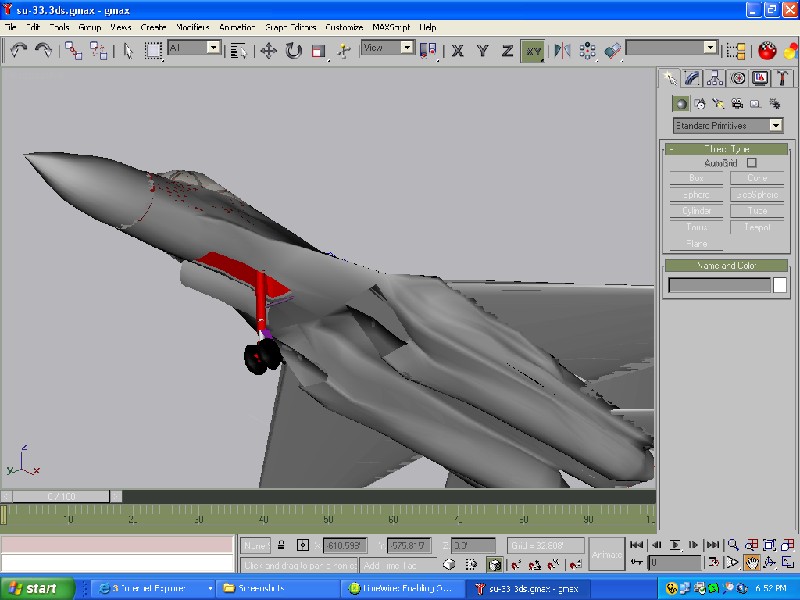
Task: Toggle the selection lock icon
Action: pos(282,545)
